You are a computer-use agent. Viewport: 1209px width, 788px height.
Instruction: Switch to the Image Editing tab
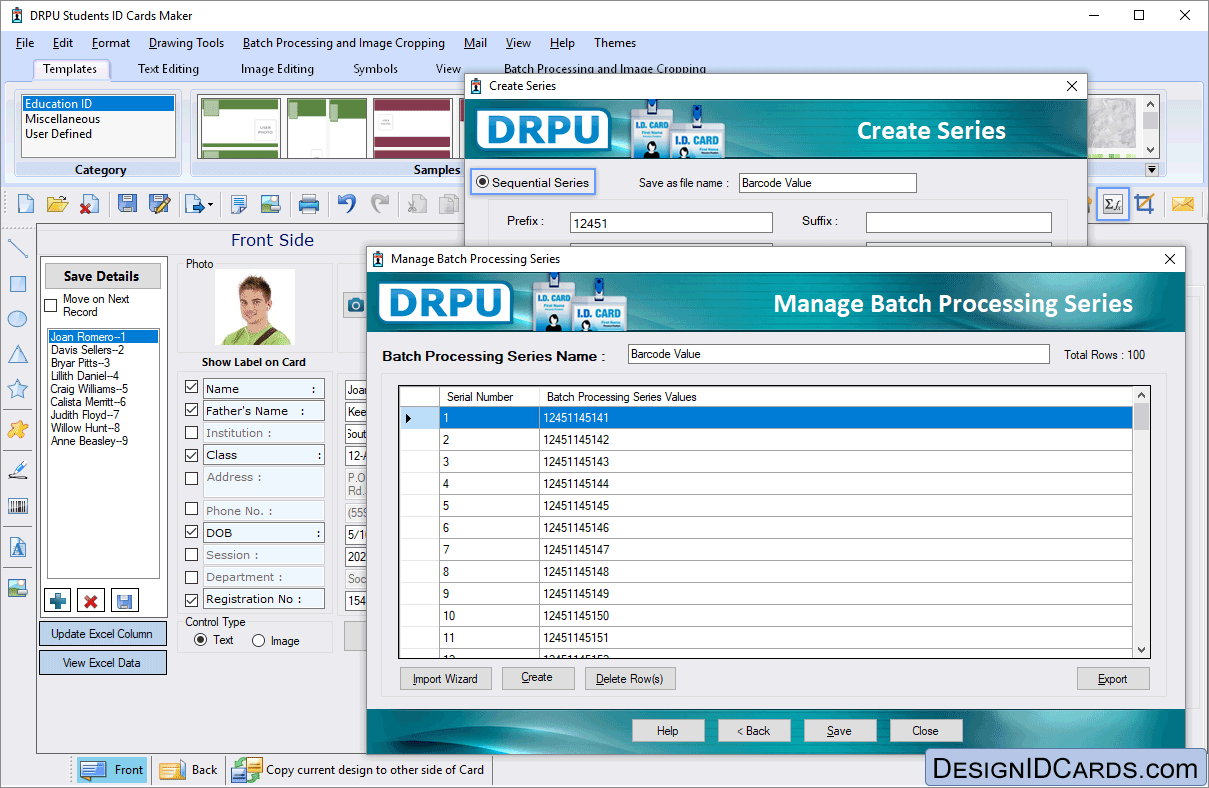click(x=277, y=69)
